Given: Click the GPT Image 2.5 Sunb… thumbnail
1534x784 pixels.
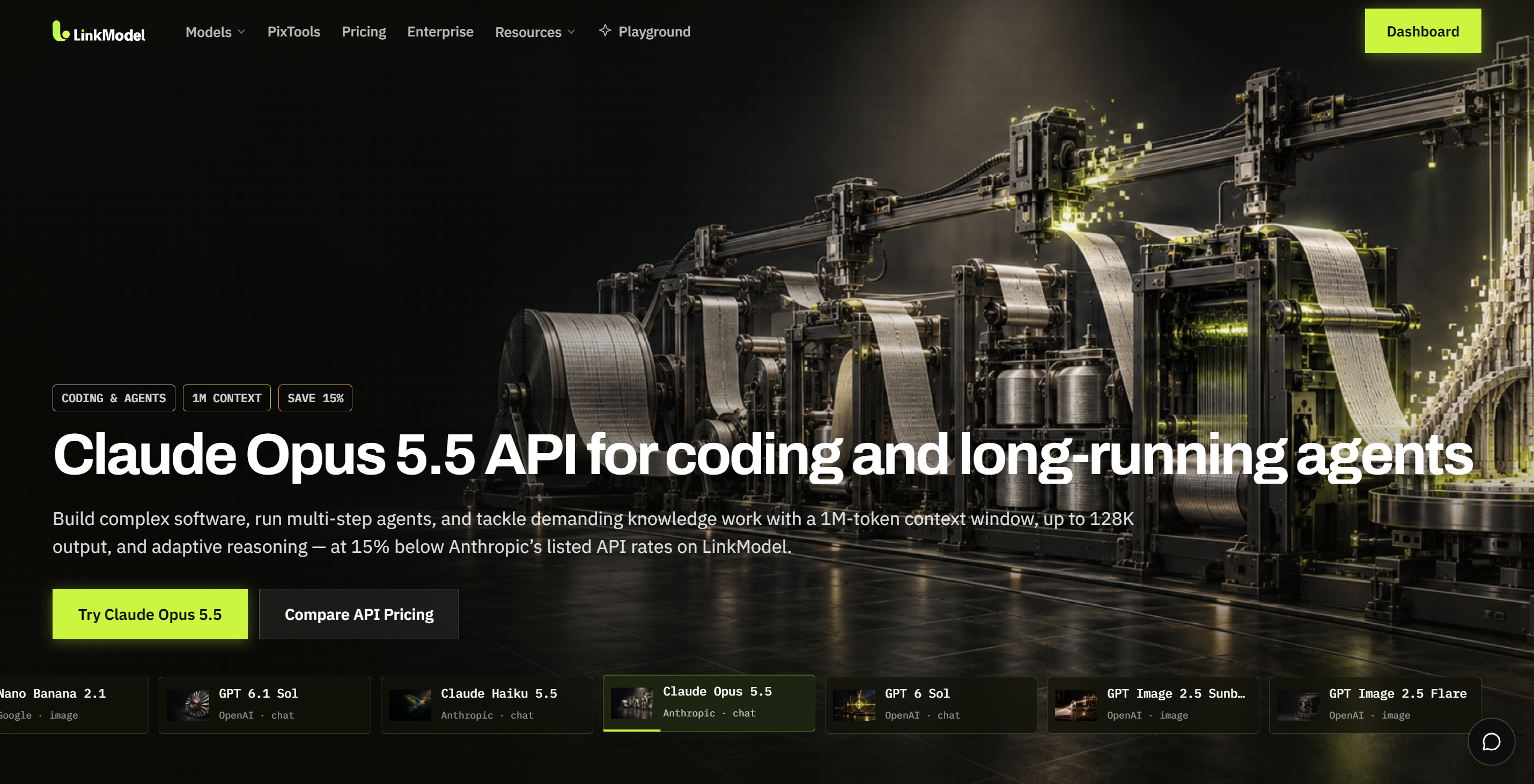Looking at the screenshot, I should click(x=1076, y=705).
